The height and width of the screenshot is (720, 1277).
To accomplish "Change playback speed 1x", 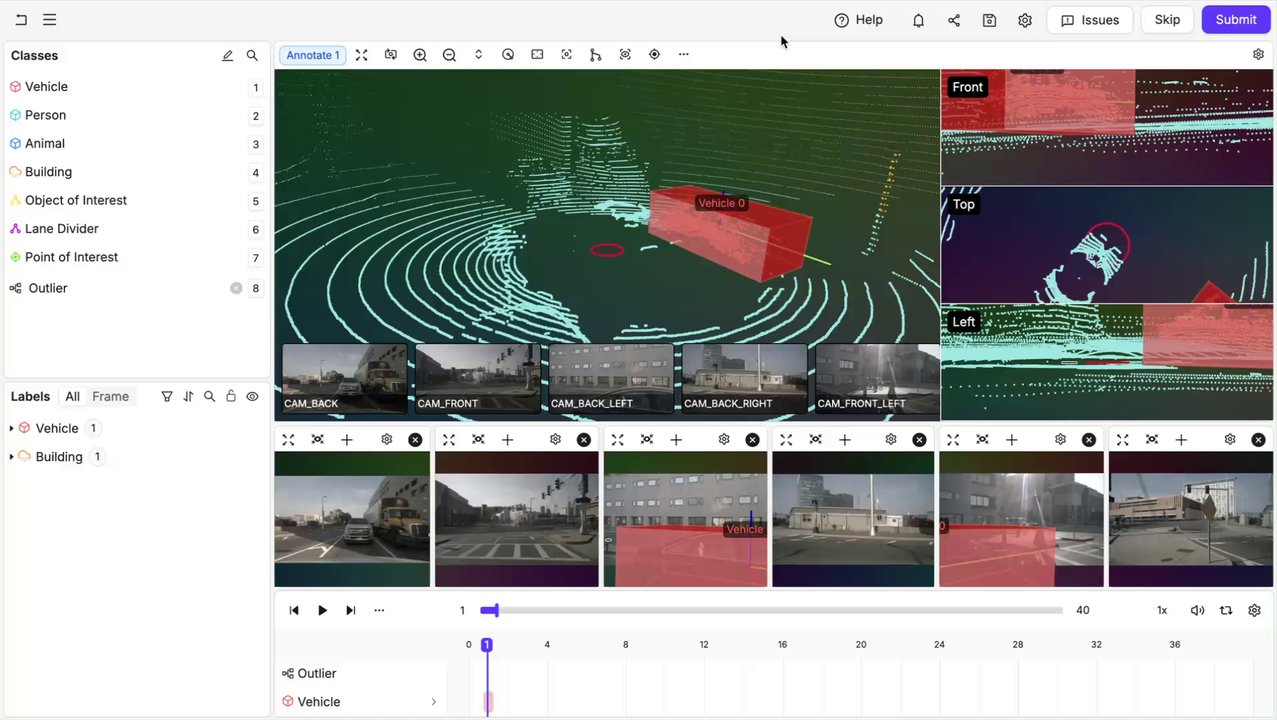I will [1162, 610].
